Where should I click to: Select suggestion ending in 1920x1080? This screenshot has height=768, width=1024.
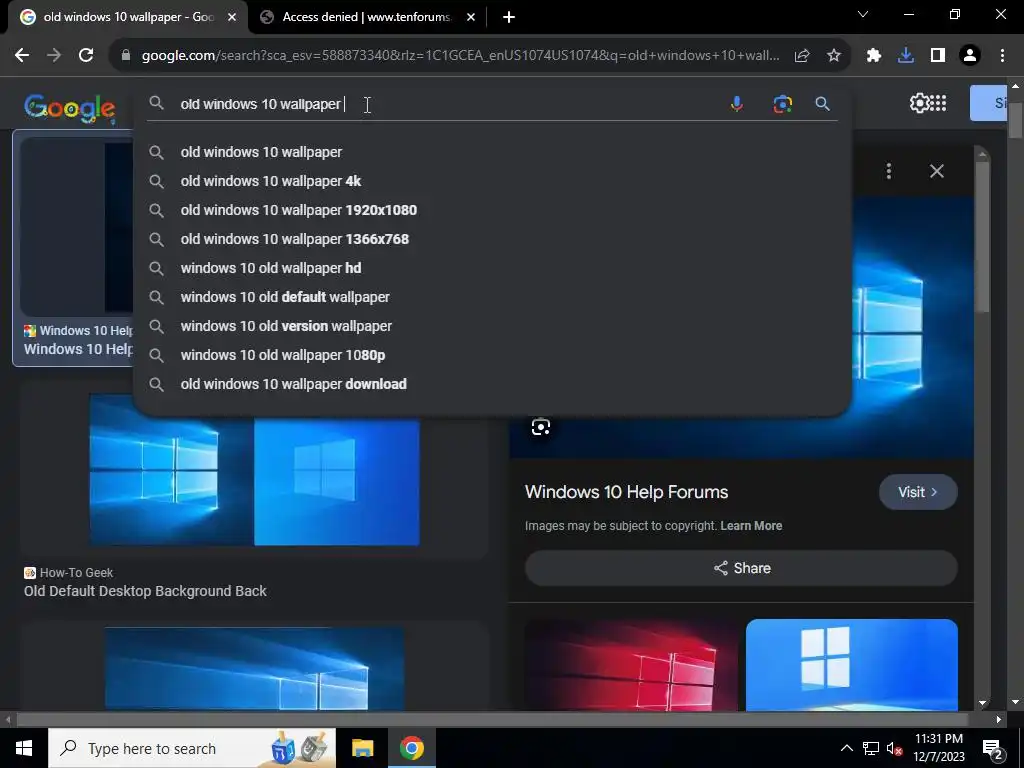298,210
